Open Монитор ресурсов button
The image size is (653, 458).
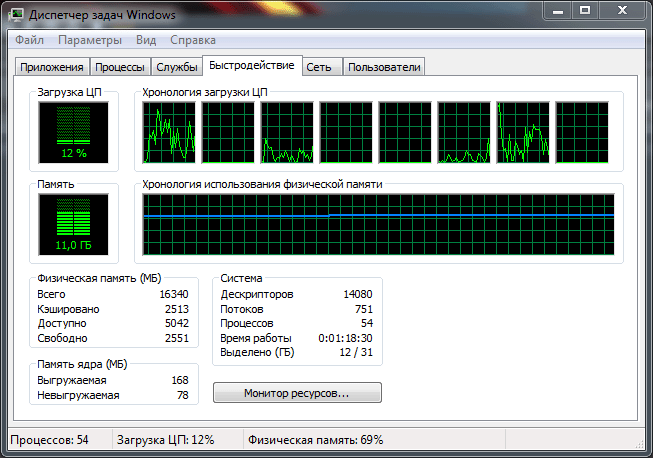point(297,393)
